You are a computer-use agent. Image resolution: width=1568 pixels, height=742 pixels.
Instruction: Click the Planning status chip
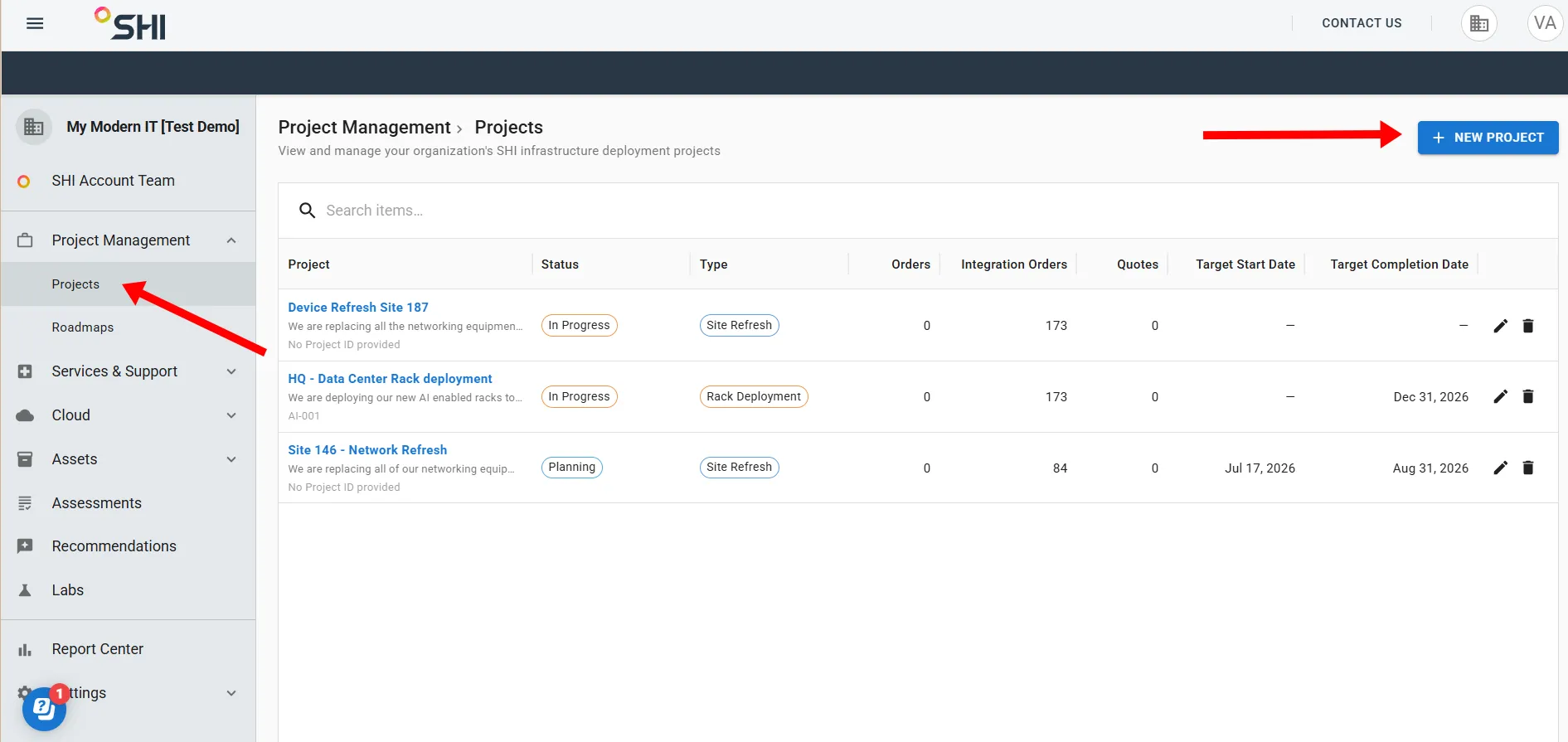click(572, 468)
